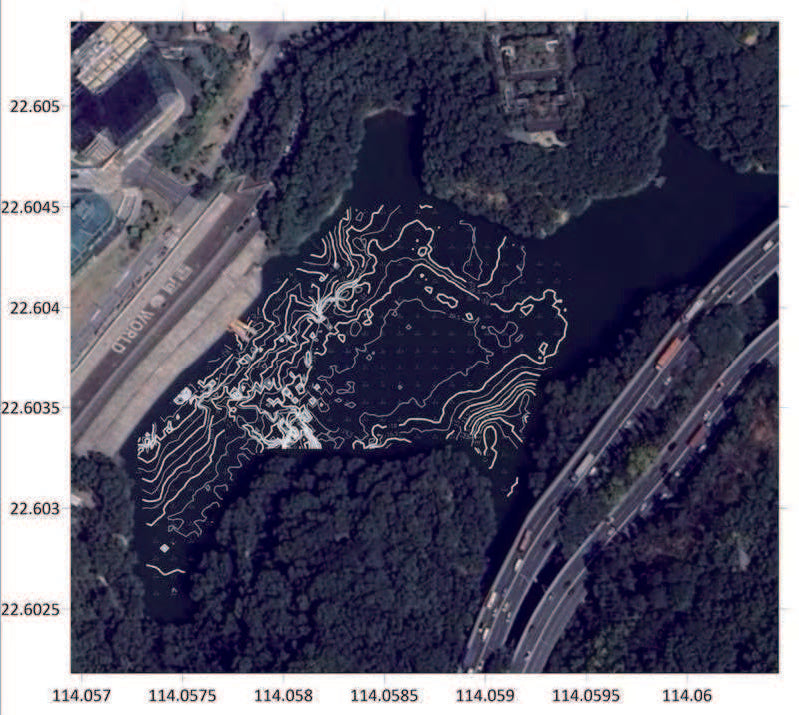Click the latitude label 22.603
Image resolution: width=799 pixels, height=715 pixels.
(x=34, y=509)
